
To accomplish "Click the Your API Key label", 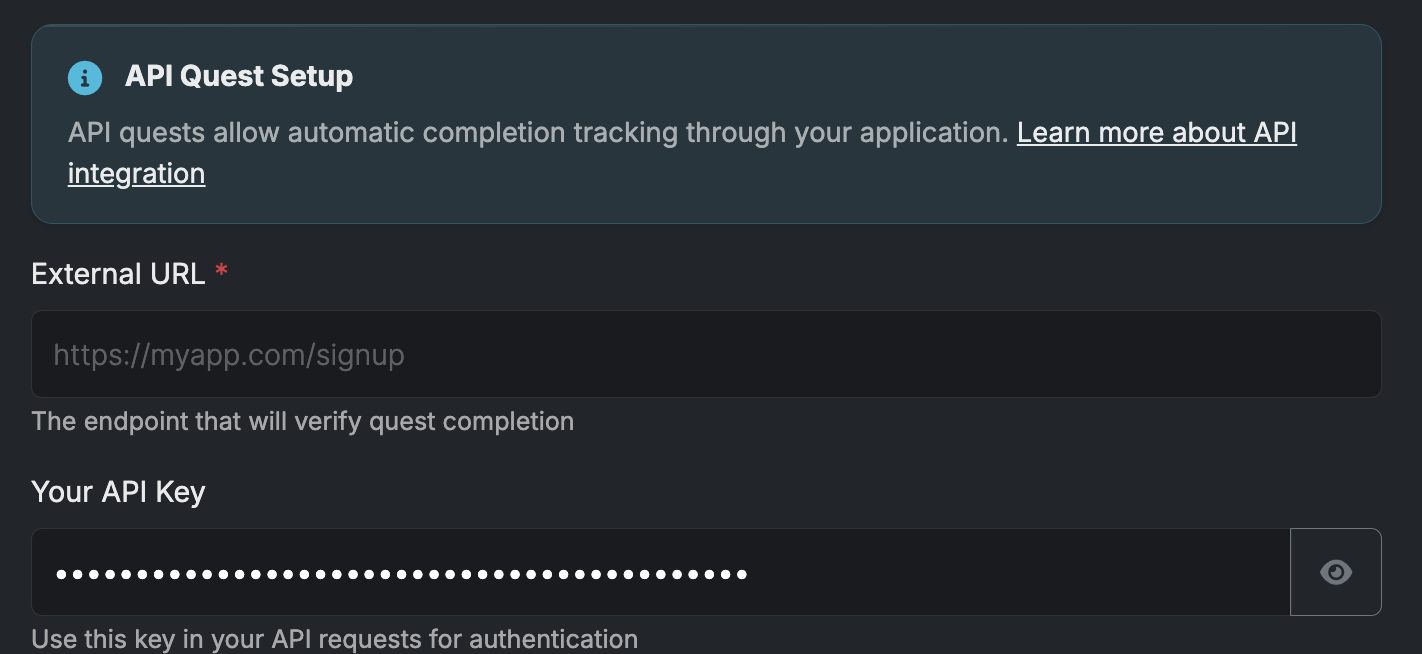I will click(x=118, y=492).
